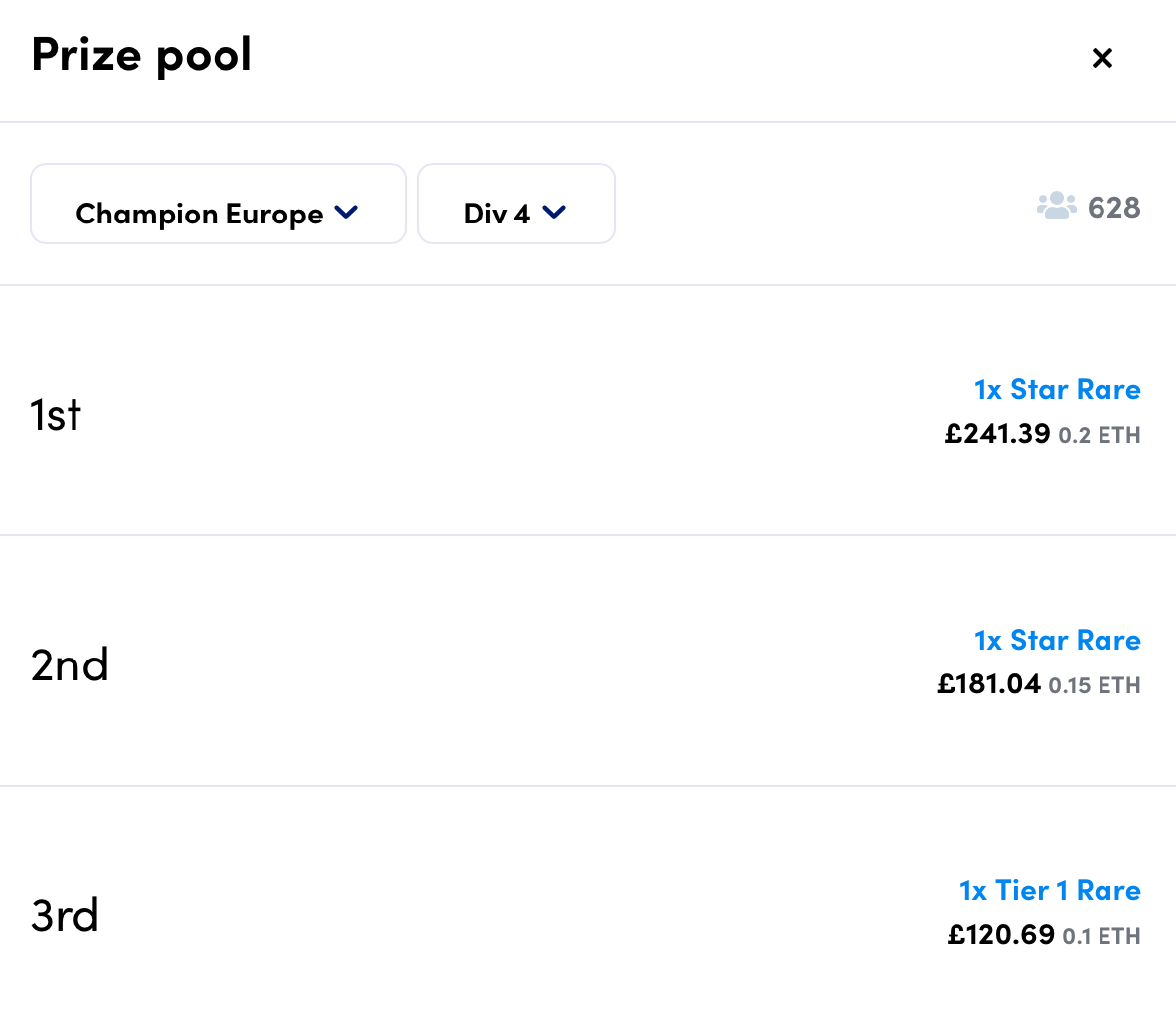The height and width of the screenshot is (1027, 1176).
Task: Click the chevron arrow beside Champion Europe
Action: click(x=346, y=212)
